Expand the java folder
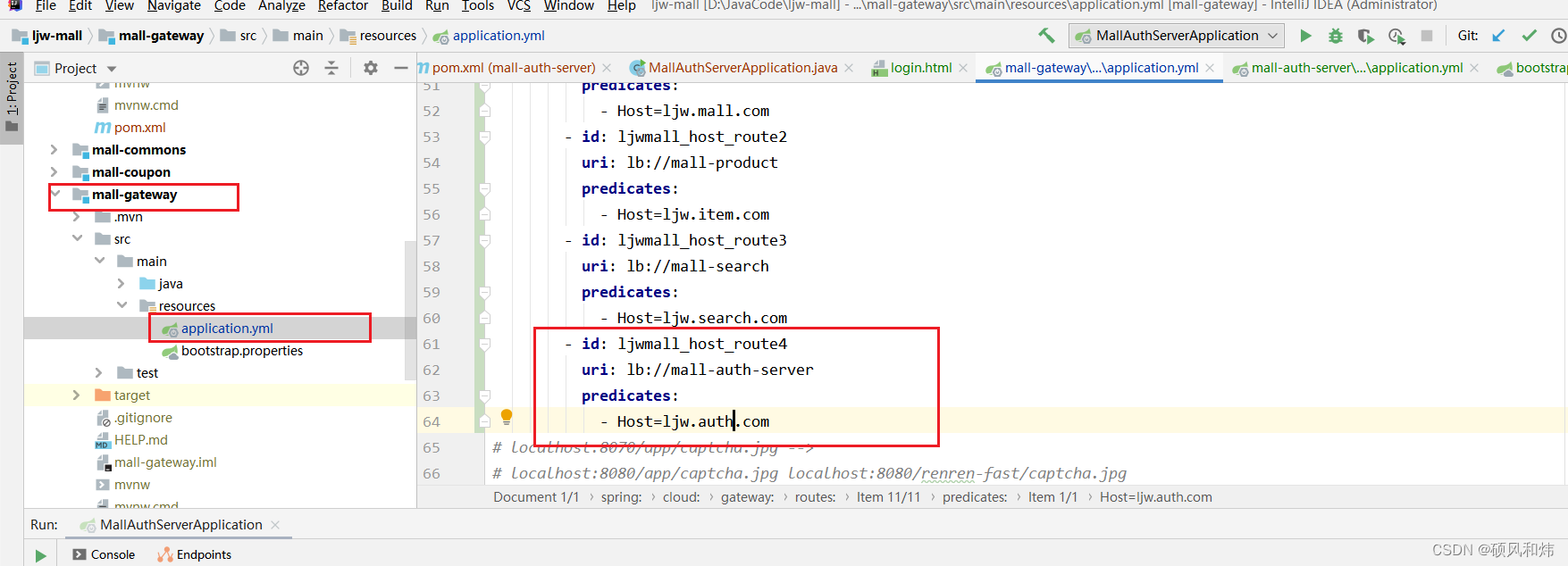This screenshot has width=1568, height=566. point(121,283)
